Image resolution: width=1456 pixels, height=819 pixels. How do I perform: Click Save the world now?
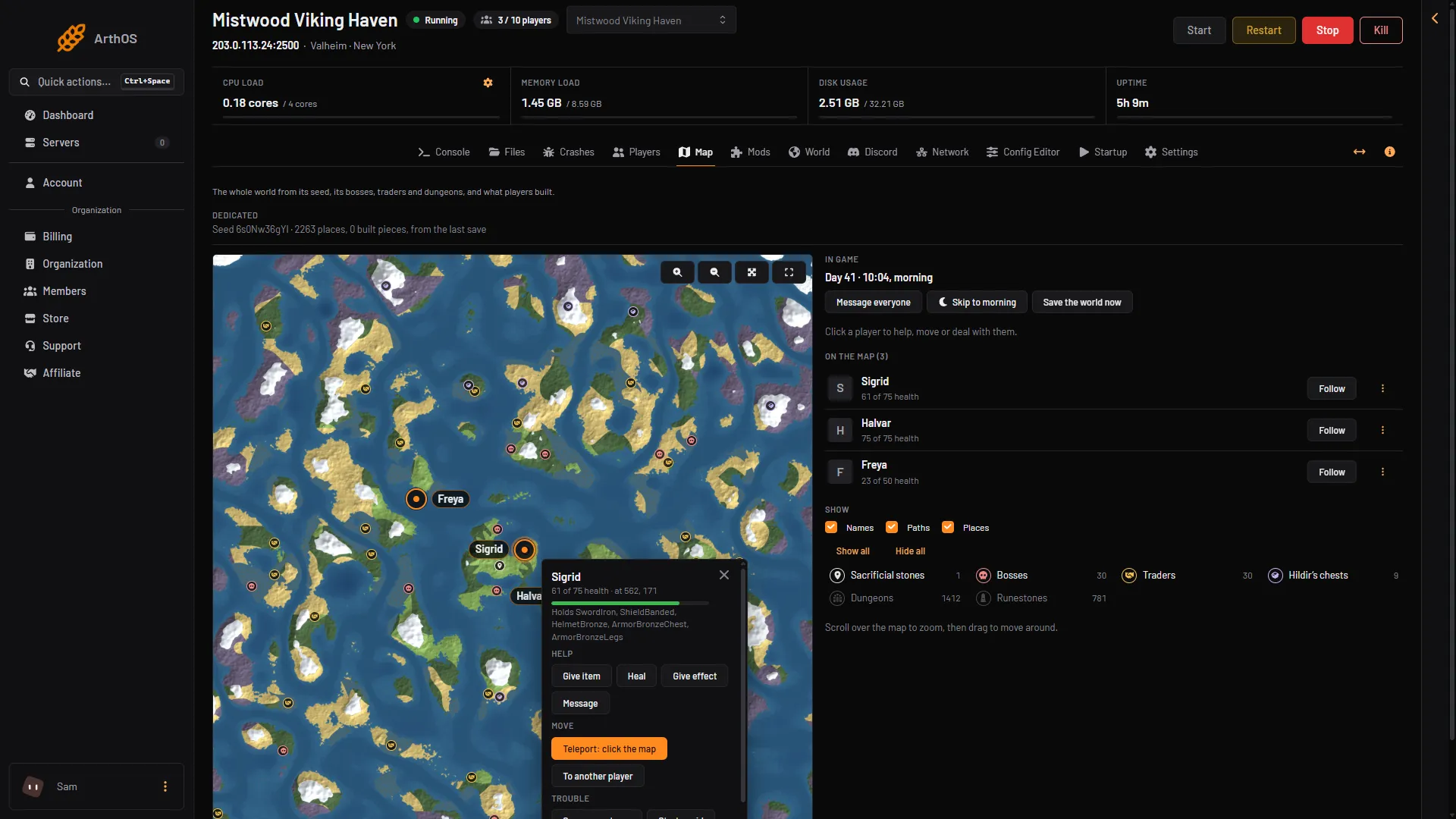click(1081, 302)
